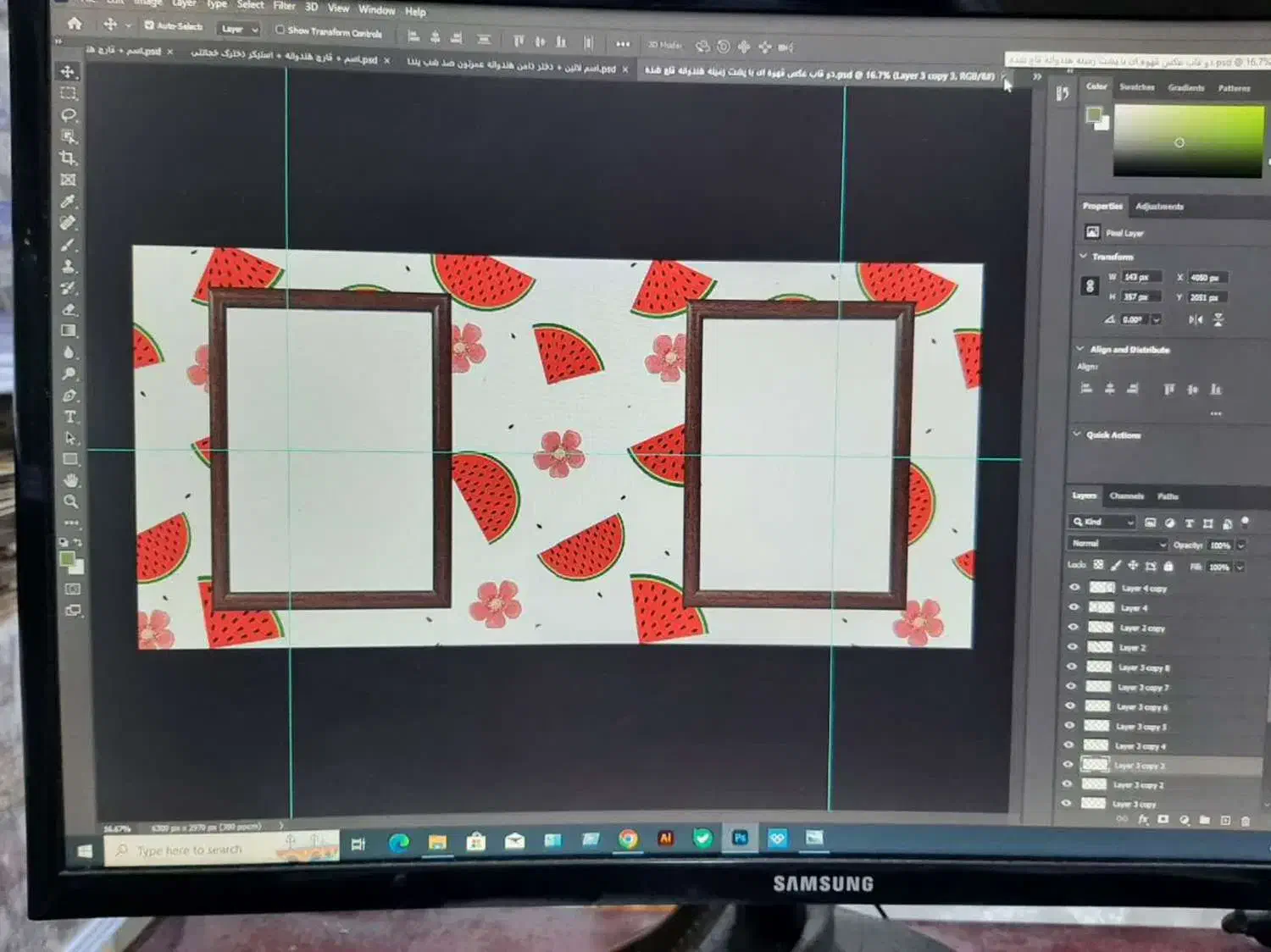The width and height of the screenshot is (1271, 952).
Task: Activate the Hand tool
Action: coord(70,480)
